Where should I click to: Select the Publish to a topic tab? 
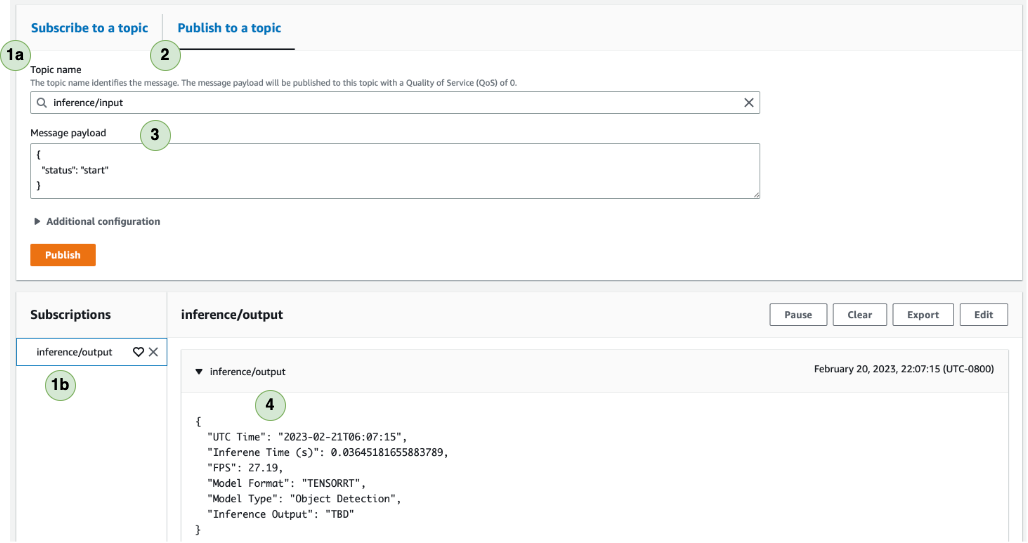229,28
